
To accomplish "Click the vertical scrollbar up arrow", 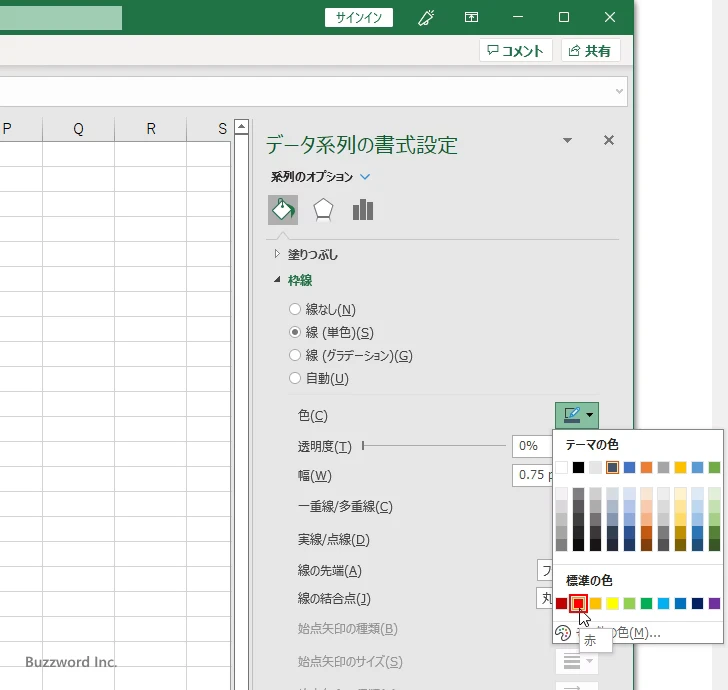I will (241, 126).
